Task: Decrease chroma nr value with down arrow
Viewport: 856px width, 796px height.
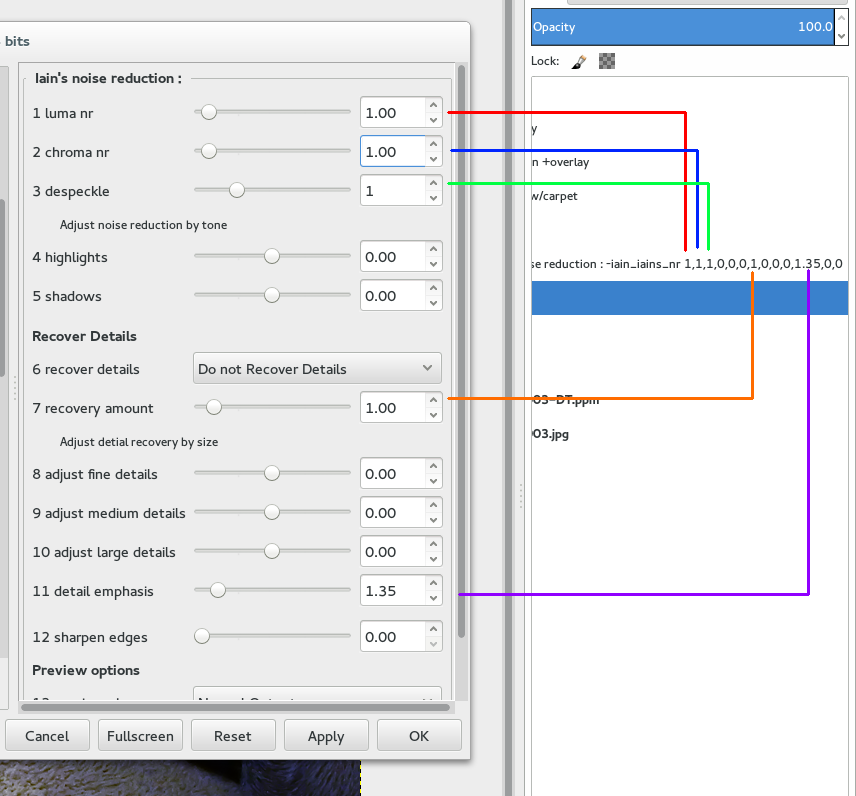Action: click(433, 159)
